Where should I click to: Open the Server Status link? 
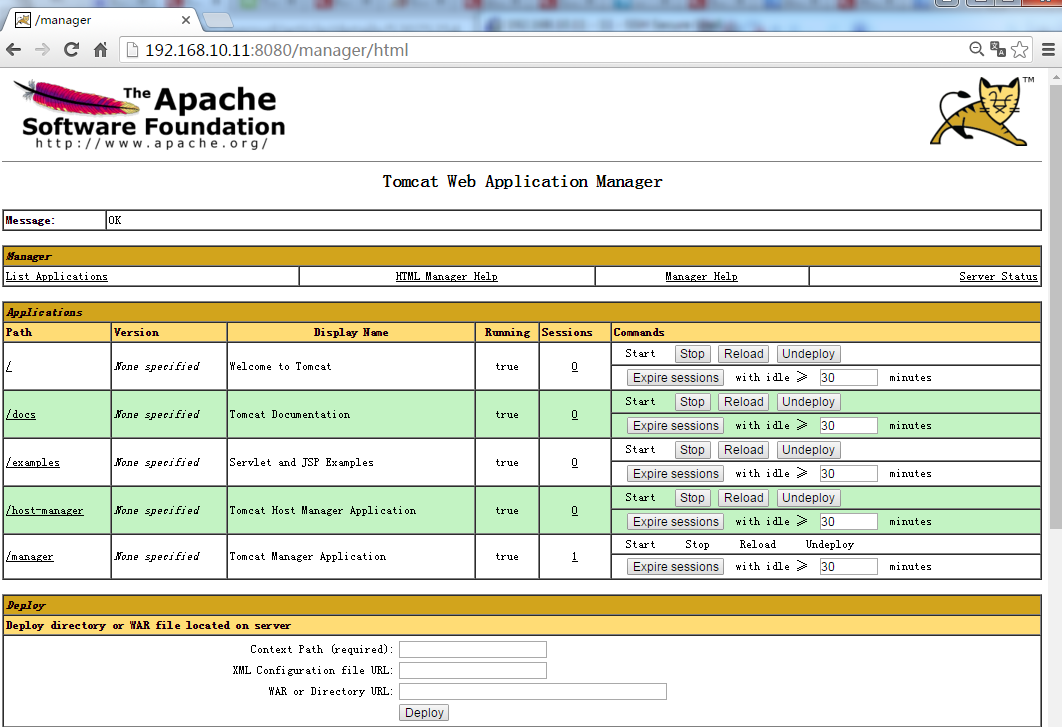point(998,276)
